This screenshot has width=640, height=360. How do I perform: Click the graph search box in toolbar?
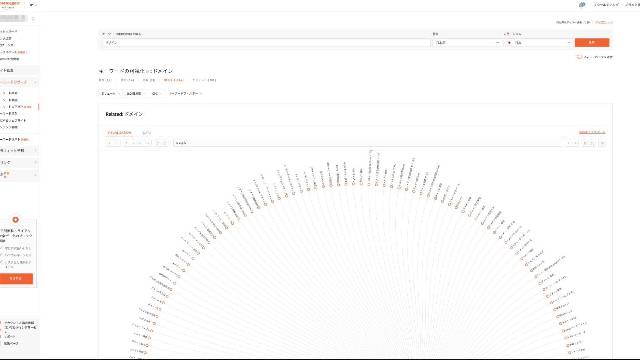[367, 143]
